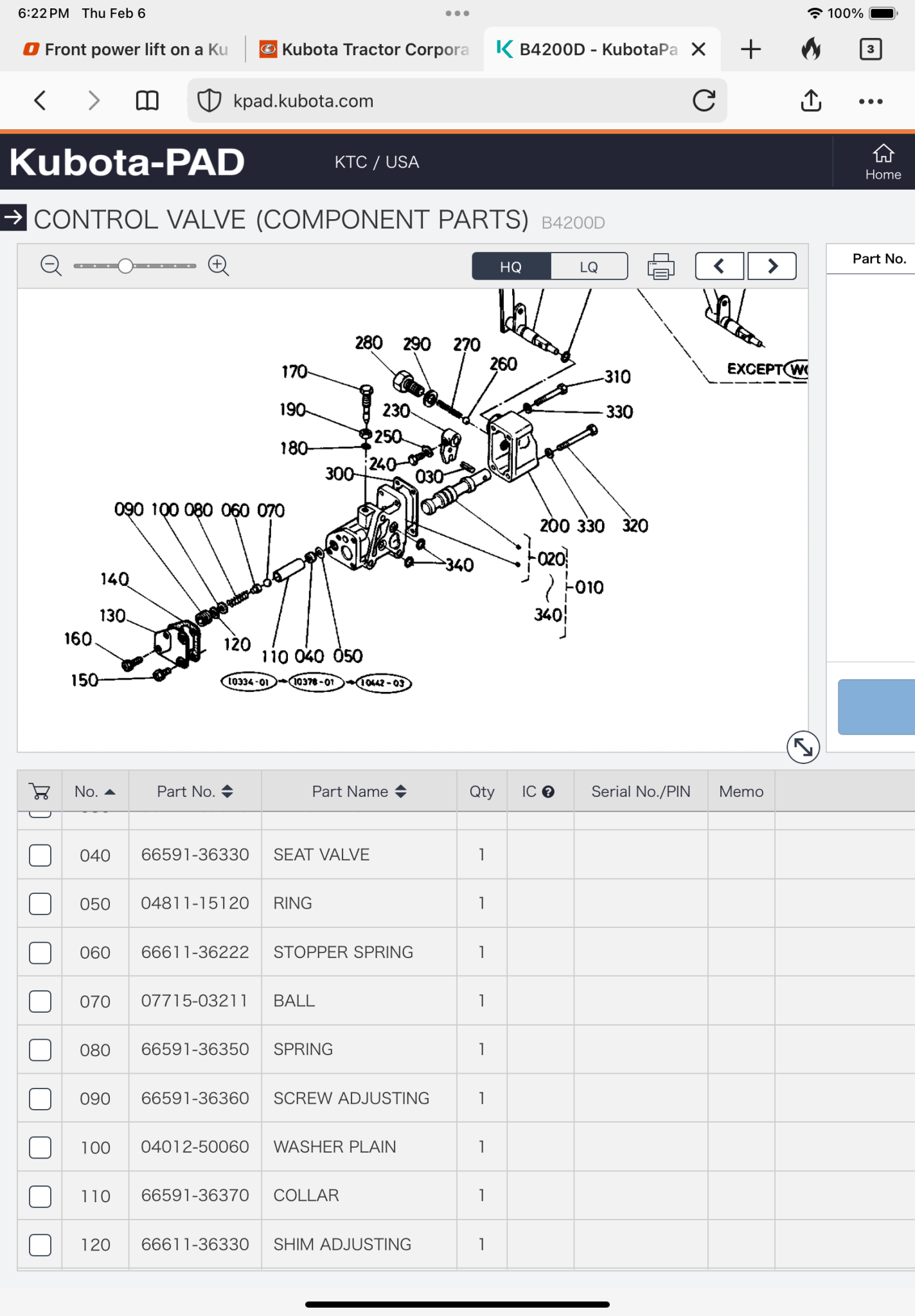Image resolution: width=915 pixels, height=1316 pixels.
Task: Go to next diagram page
Action: point(772,266)
